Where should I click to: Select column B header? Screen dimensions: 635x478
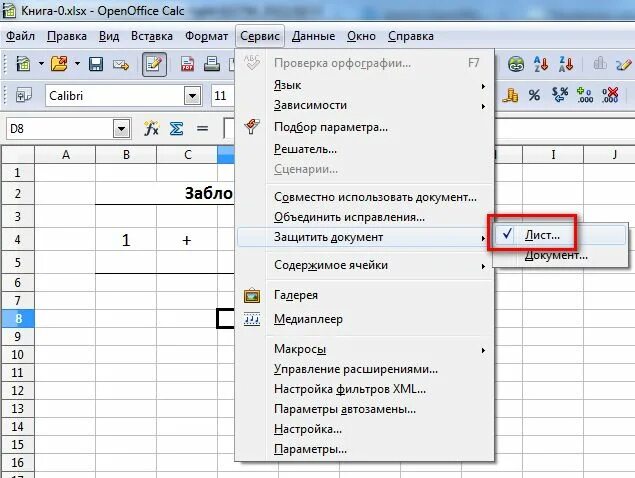[126, 154]
